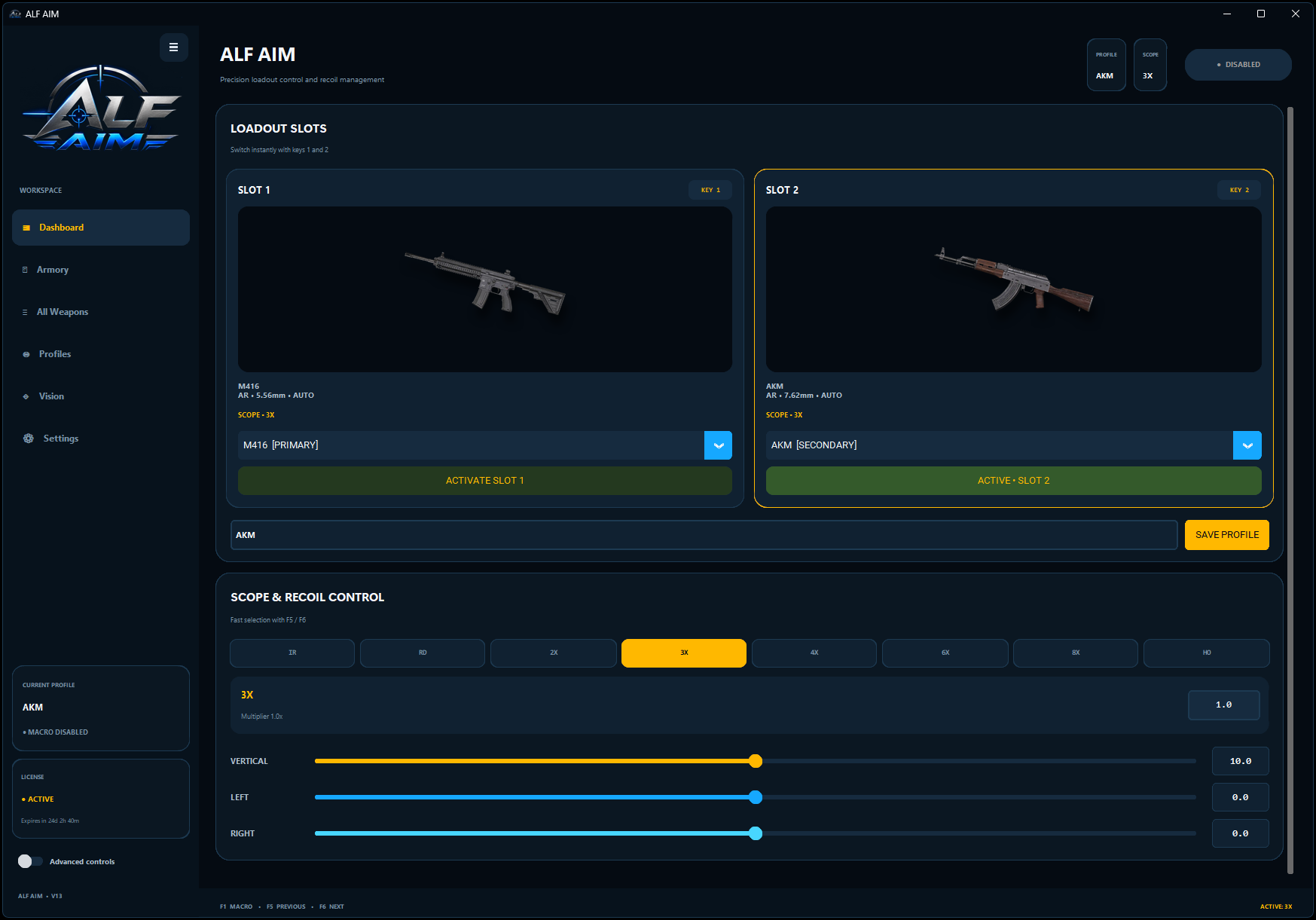This screenshot has height=920, width=1316.
Task: Click the LEFT recoil slider handle
Action: click(756, 797)
